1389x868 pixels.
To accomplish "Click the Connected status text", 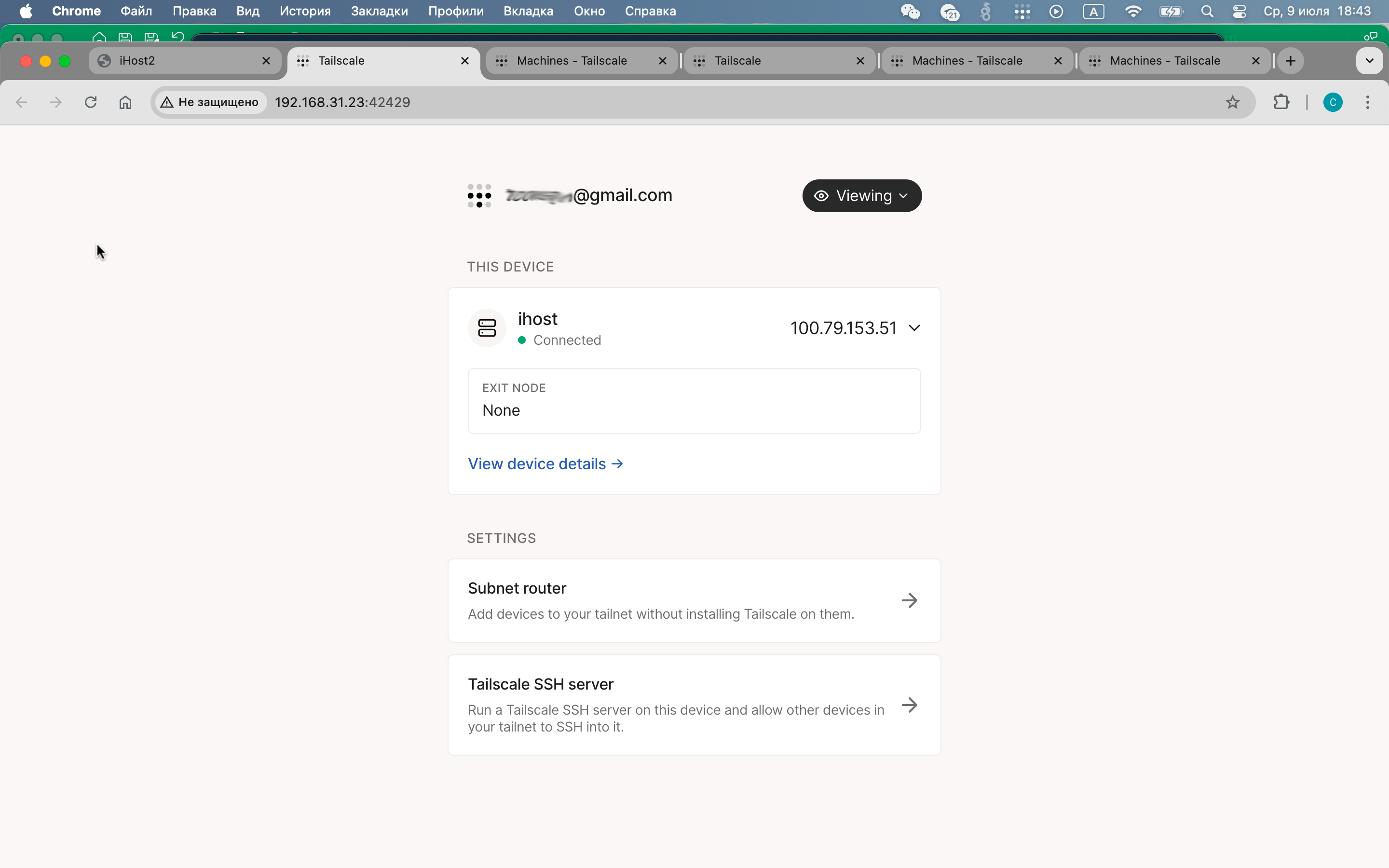I will (567, 340).
